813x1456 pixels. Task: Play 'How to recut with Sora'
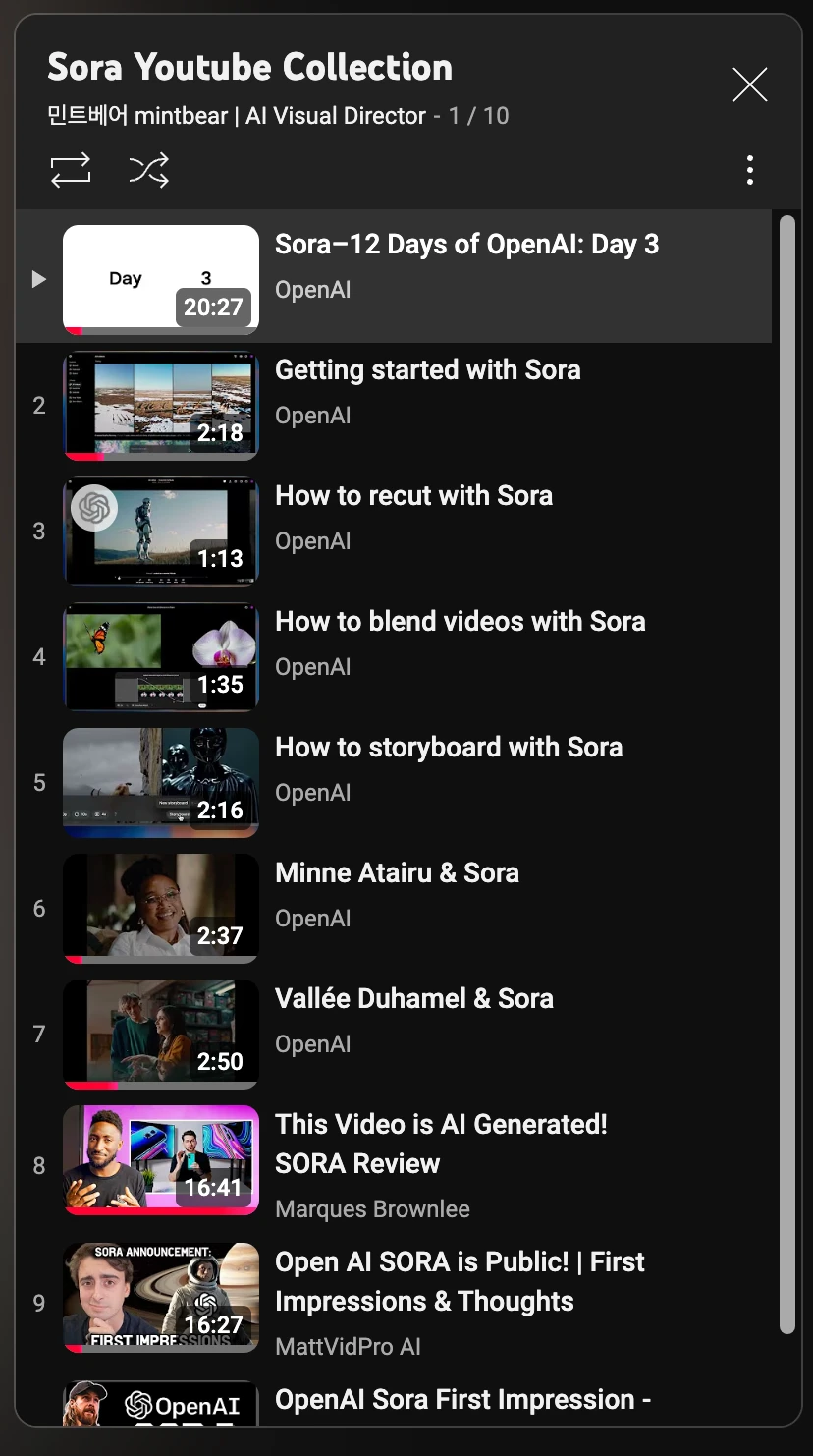(x=414, y=495)
